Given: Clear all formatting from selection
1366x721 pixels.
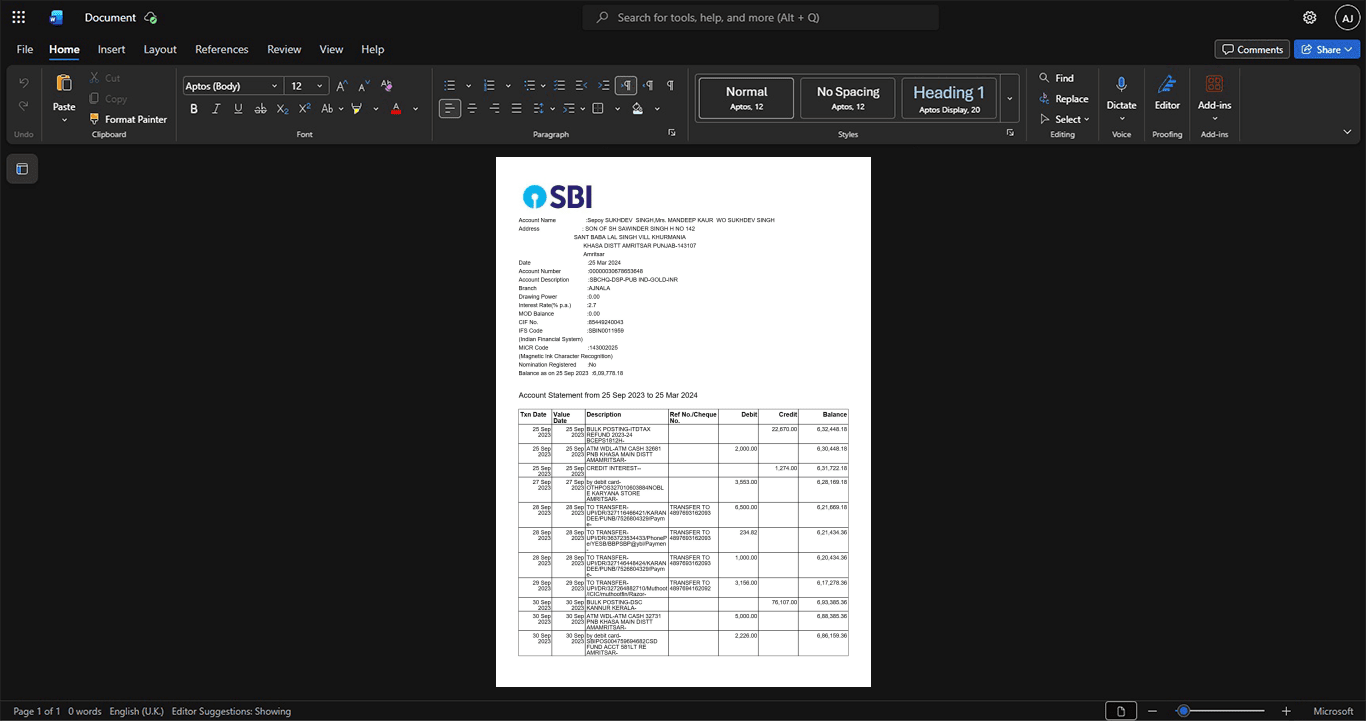Looking at the screenshot, I should click(387, 86).
